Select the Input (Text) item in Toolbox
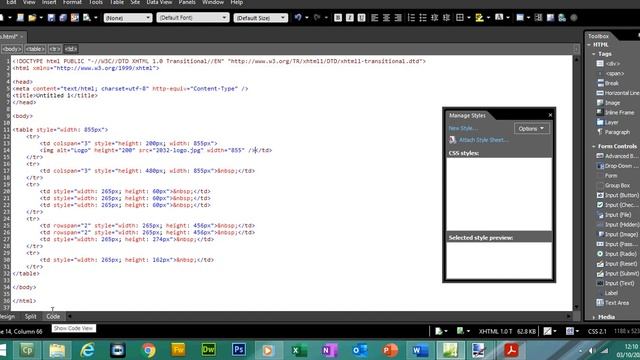The width and height of the screenshot is (640, 360). pos(616,283)
